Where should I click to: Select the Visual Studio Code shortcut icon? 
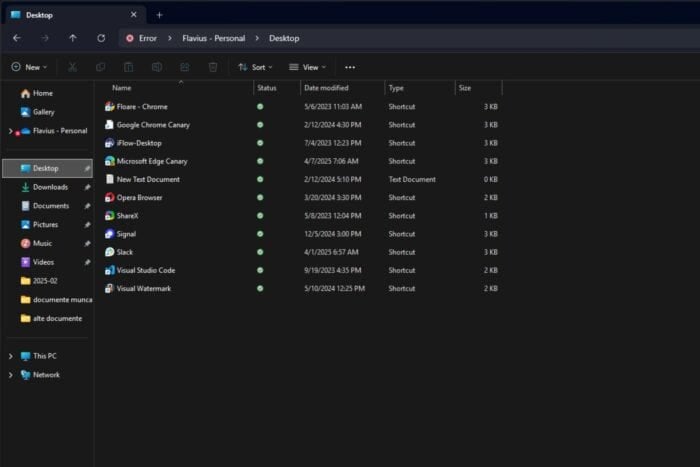point(110,270)
